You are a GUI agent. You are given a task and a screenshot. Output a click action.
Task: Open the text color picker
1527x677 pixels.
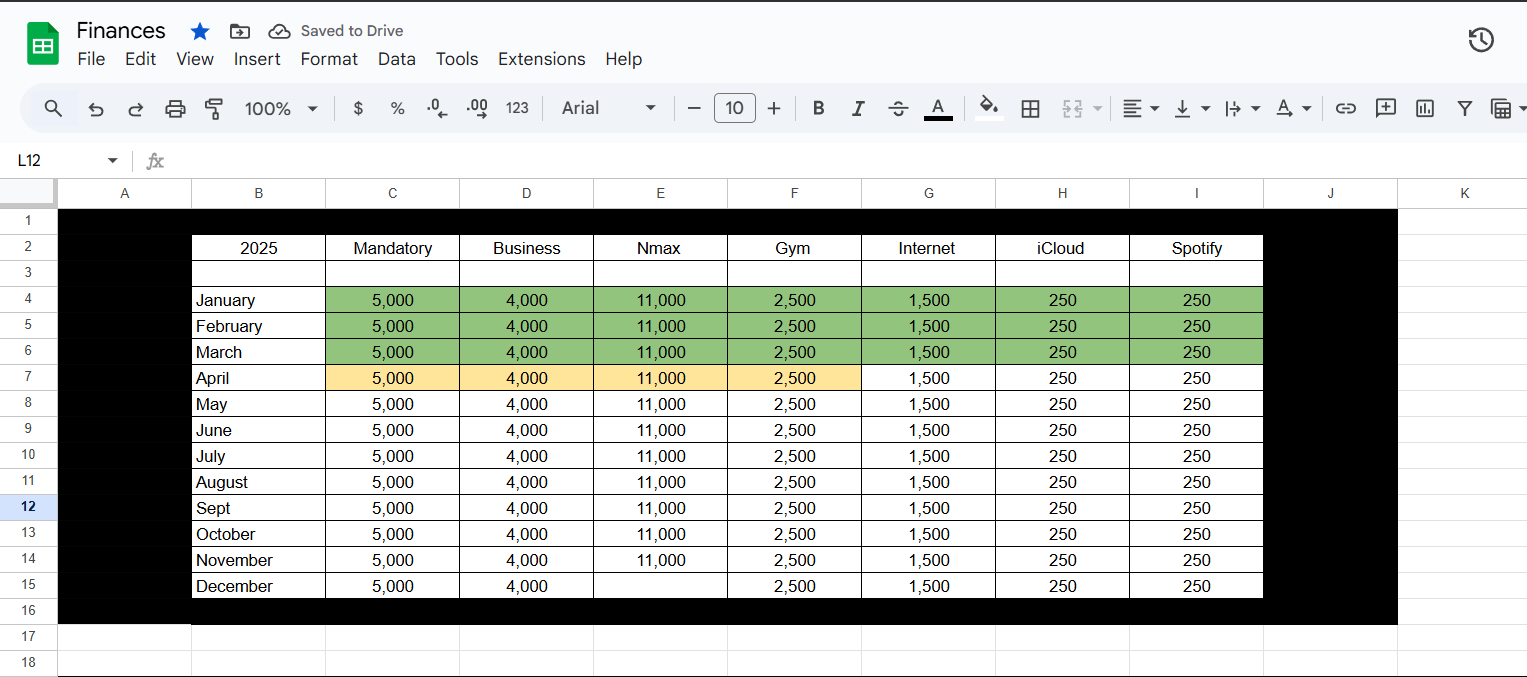coord(937,108)
